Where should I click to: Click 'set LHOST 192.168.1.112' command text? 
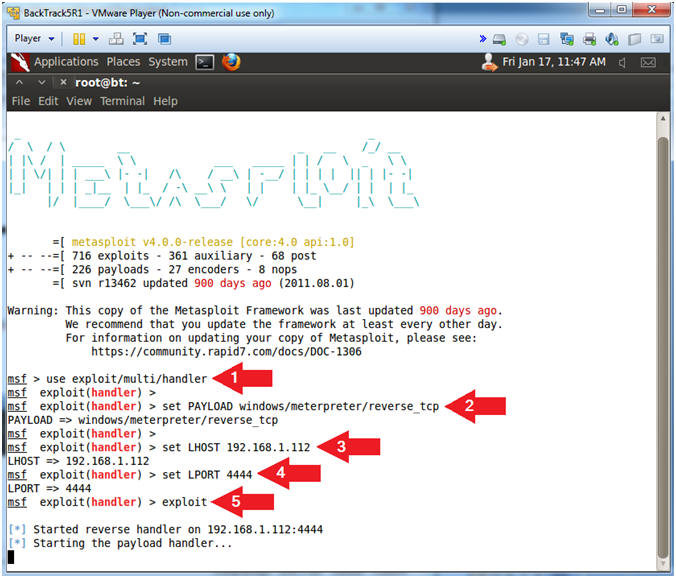(x=236, y=447)
